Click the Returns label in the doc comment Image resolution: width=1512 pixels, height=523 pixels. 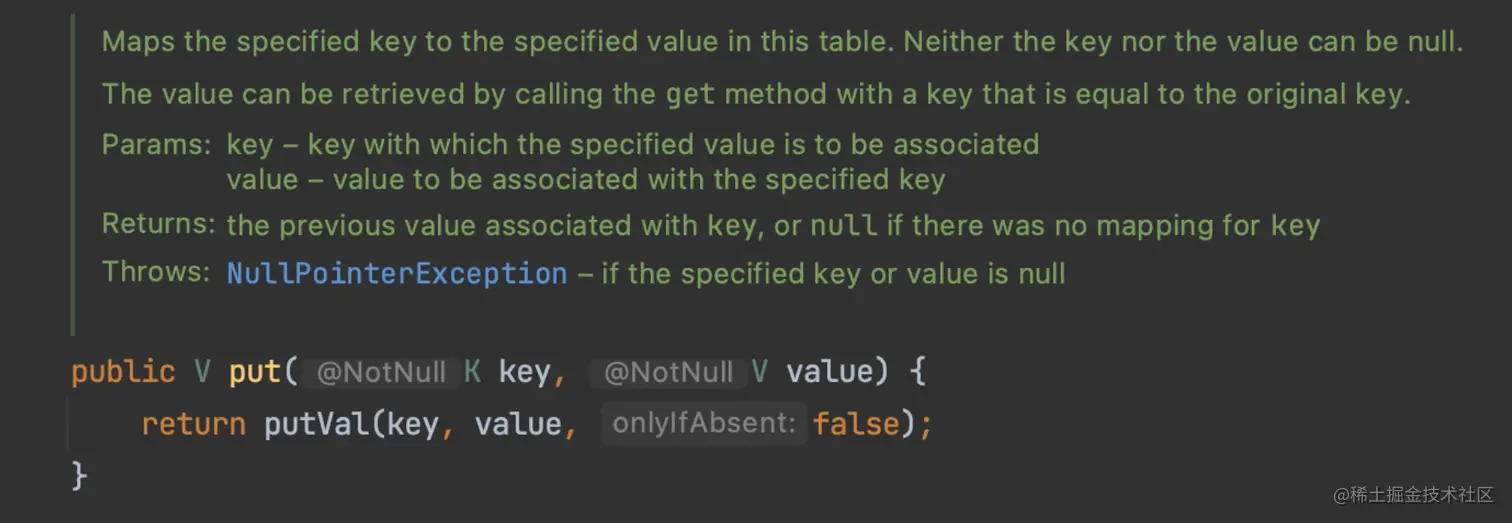tap(158, 225)
